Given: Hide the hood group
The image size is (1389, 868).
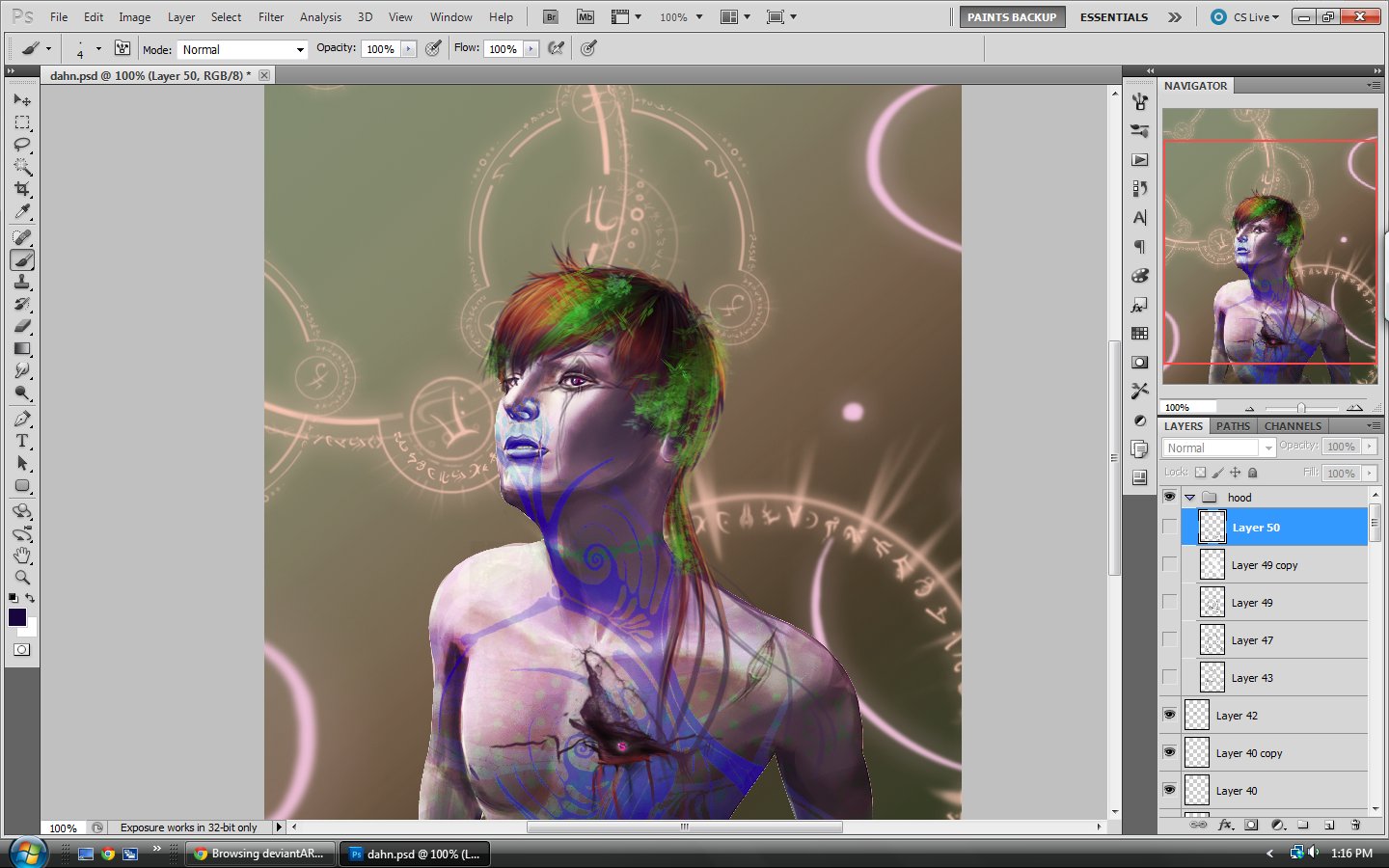Looking at the screenshot, I should coord(1169,497).
